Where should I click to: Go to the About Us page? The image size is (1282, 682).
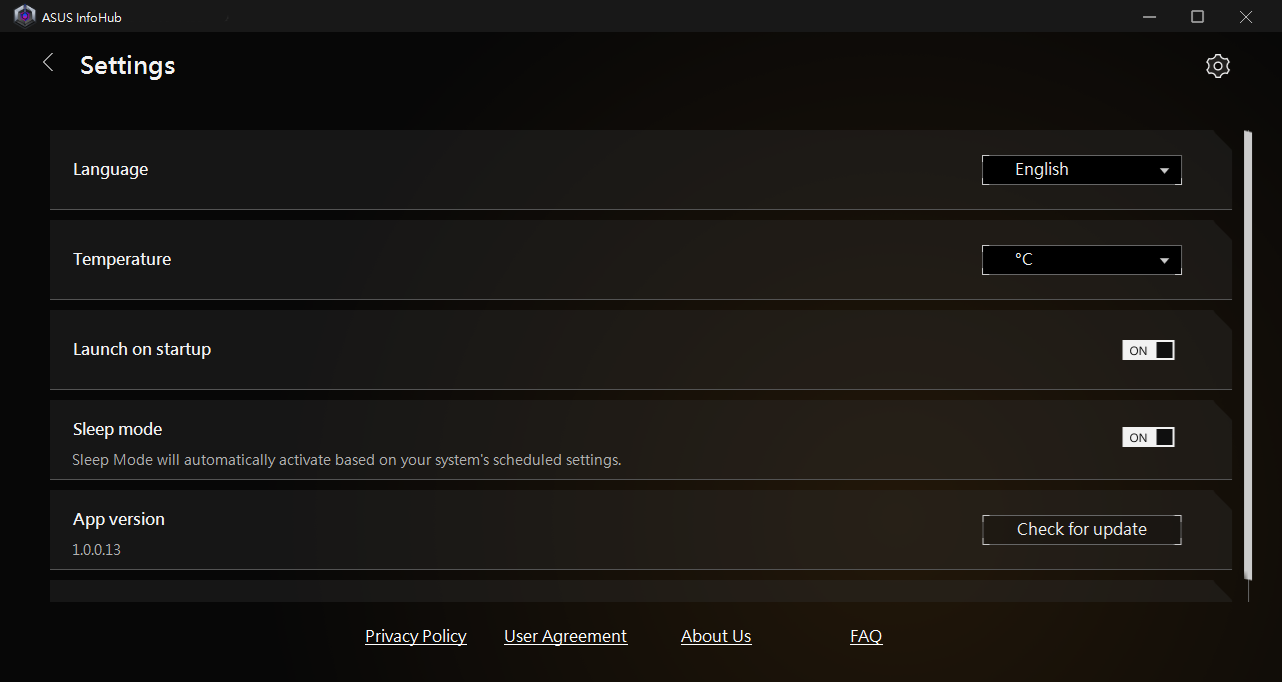click(716, 636)
